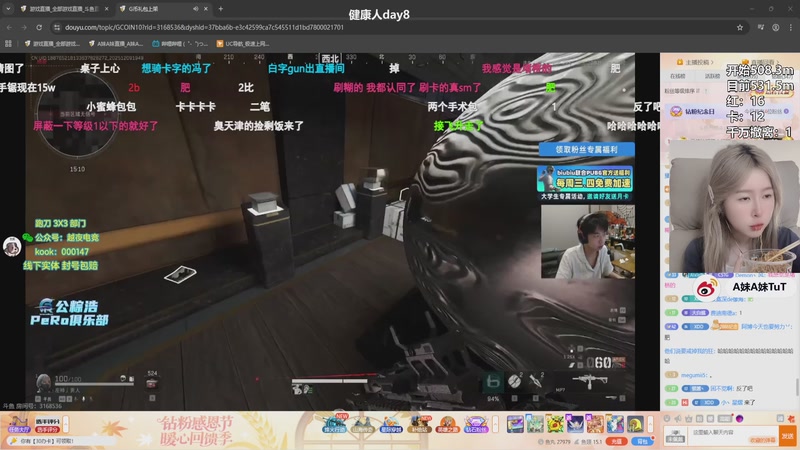Open the apps grid in bookmarks bar
Viewport: 800px width, 450px height.
(x=8, y=44)
